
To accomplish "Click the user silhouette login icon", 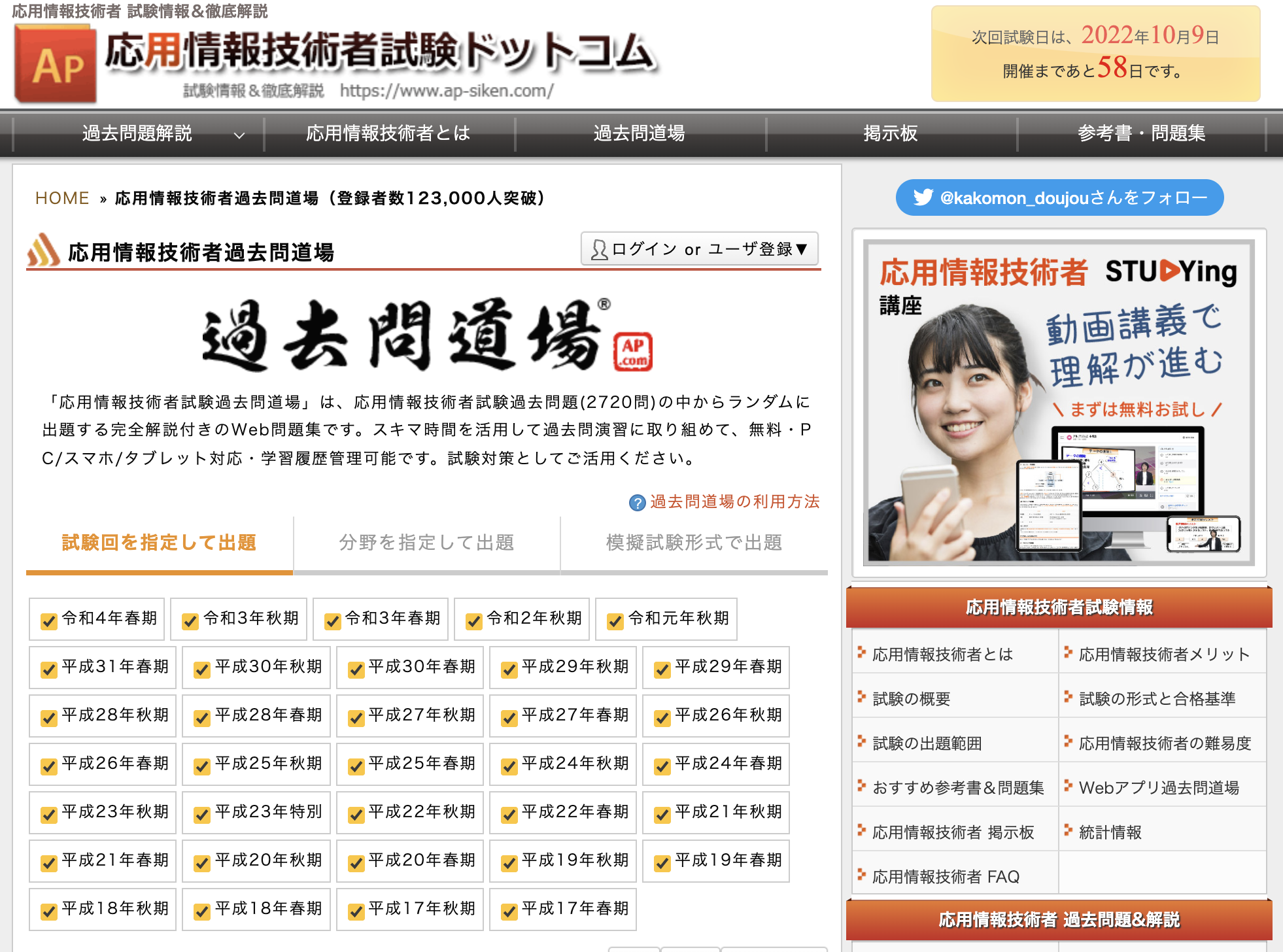I will click(x=598, y=250).
